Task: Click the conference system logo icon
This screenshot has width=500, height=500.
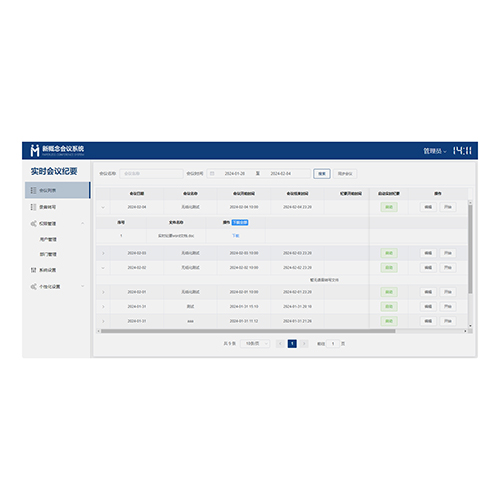Action: (35, 150)
